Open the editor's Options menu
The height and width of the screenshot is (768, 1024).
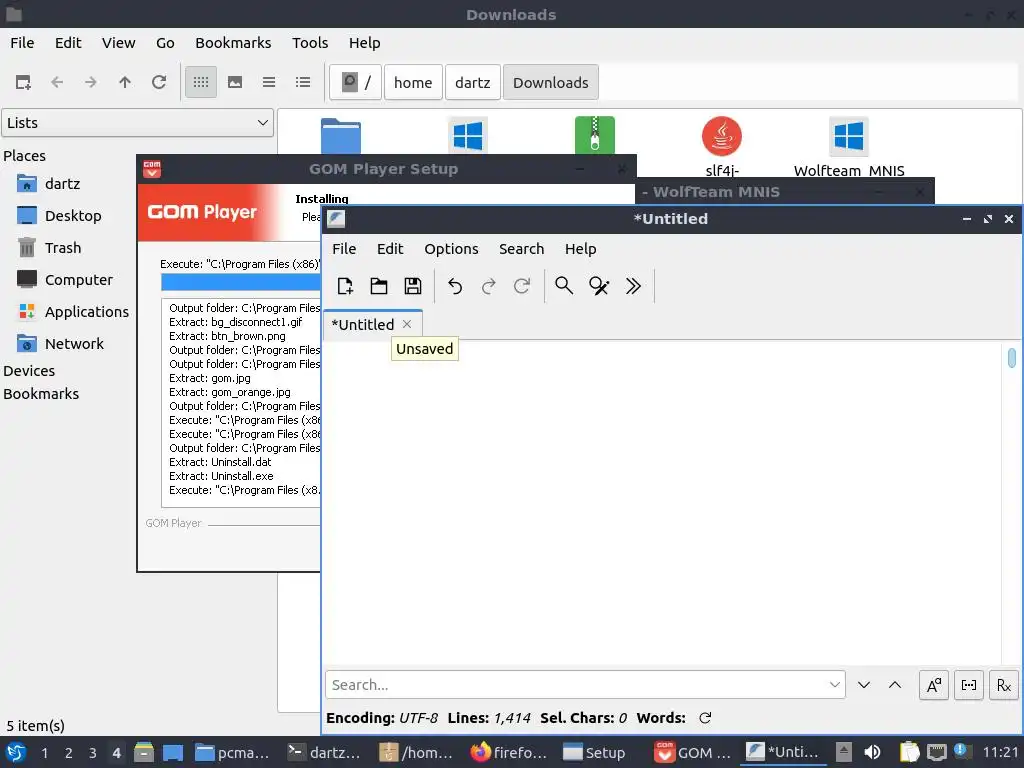(451, 249)
